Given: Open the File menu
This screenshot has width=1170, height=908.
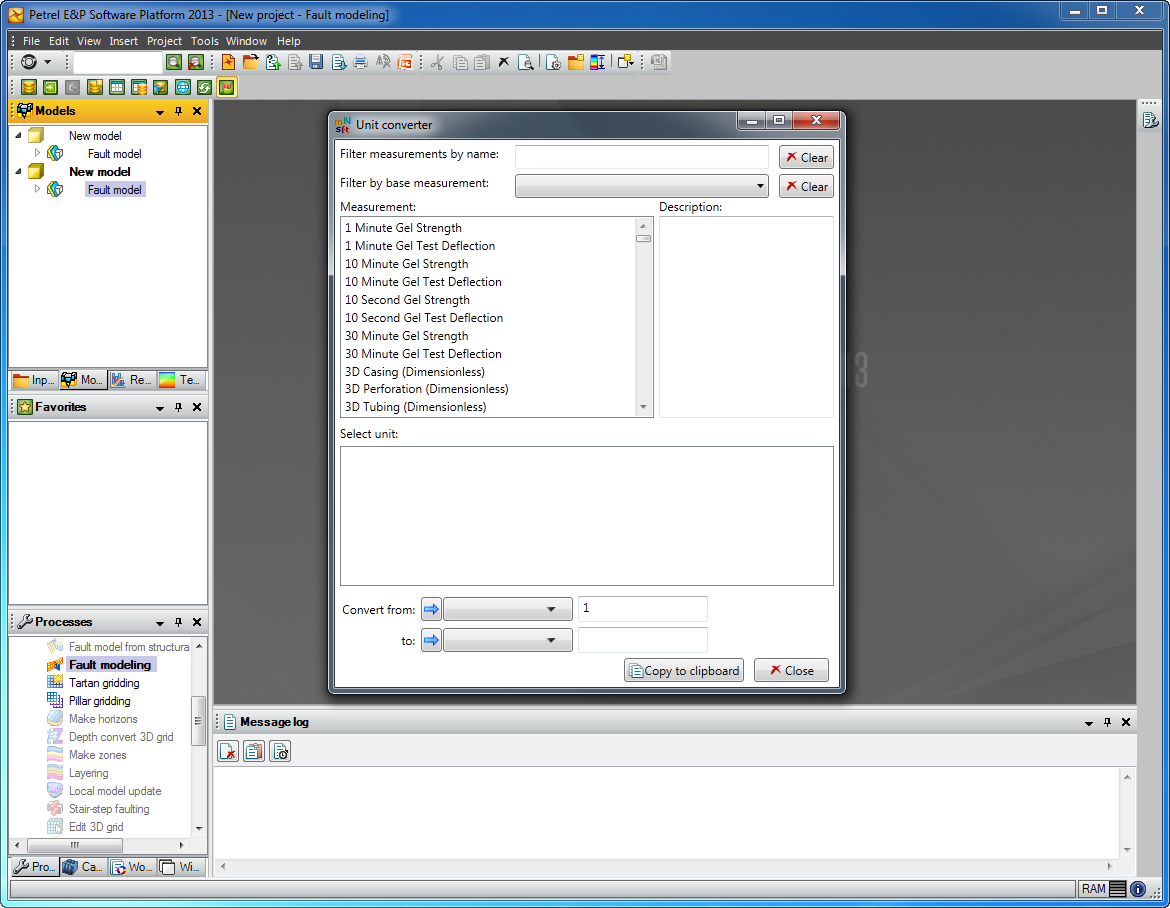Looking at the screenshot, I should [x=31, y=41].
